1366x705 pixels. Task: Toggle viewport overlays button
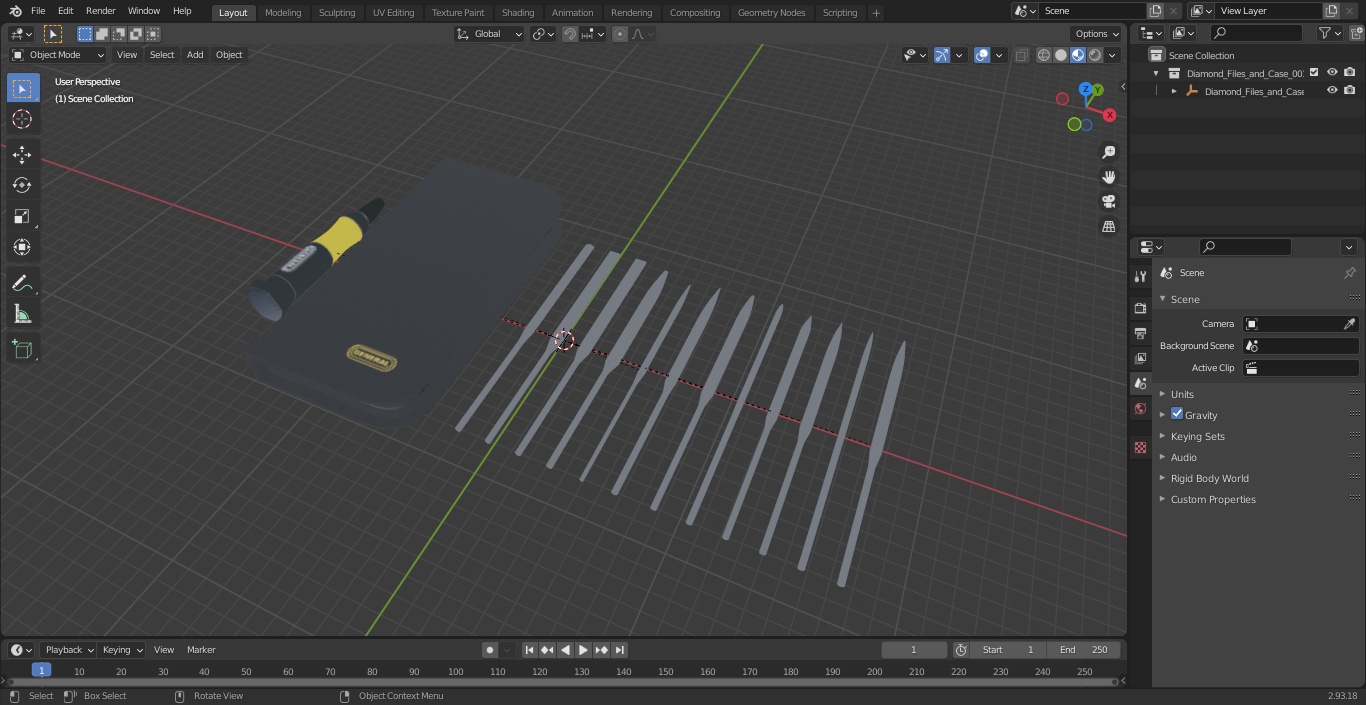point(982,55)
